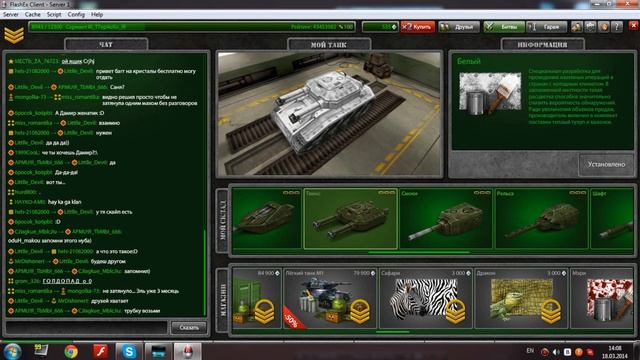This screenshot has height=360, width=640.
Task: Click the clan/players icon left of settings
Action: coord(576,27)
